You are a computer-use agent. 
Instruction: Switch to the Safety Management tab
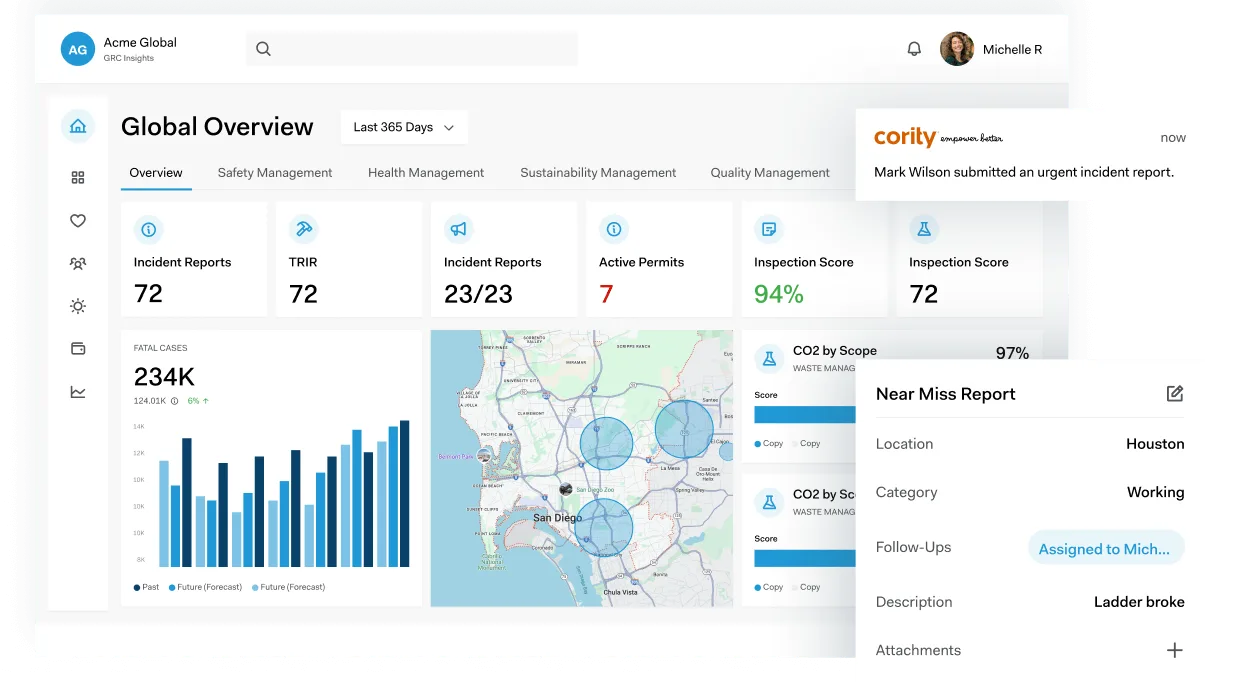coord(275,173)
